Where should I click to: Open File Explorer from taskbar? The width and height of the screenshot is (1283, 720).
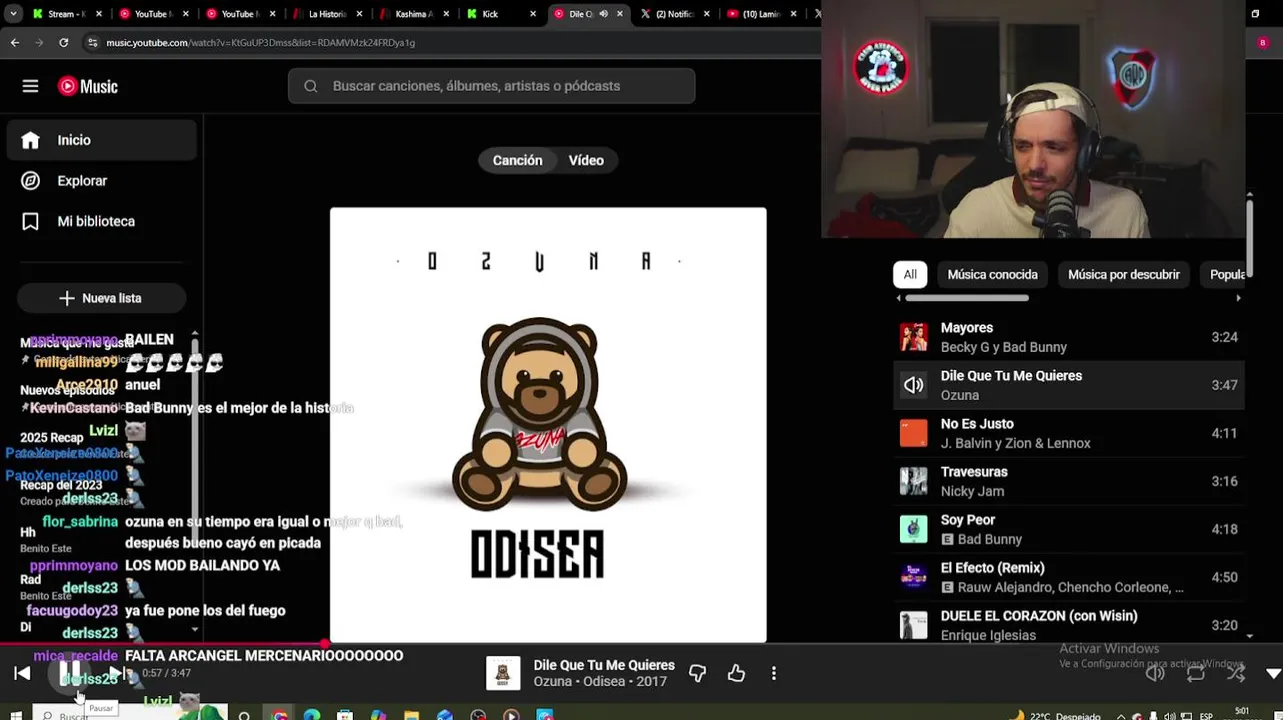[411, 715]
